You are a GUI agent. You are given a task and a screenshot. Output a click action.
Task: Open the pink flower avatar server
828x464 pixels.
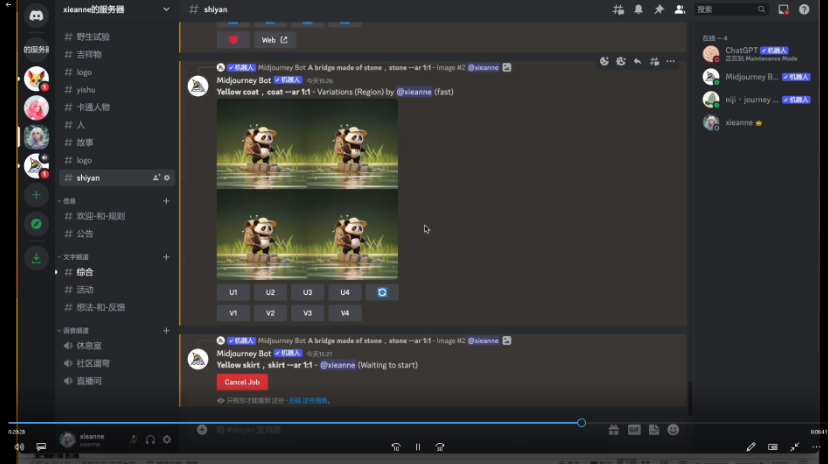tap(36, 108)
